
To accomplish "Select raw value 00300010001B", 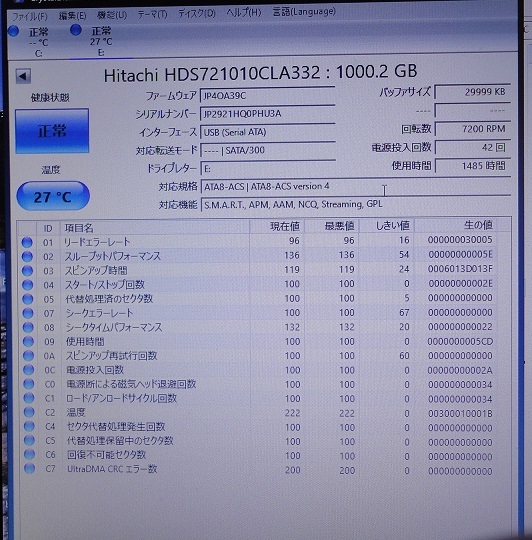I will [x=460, y=413].
